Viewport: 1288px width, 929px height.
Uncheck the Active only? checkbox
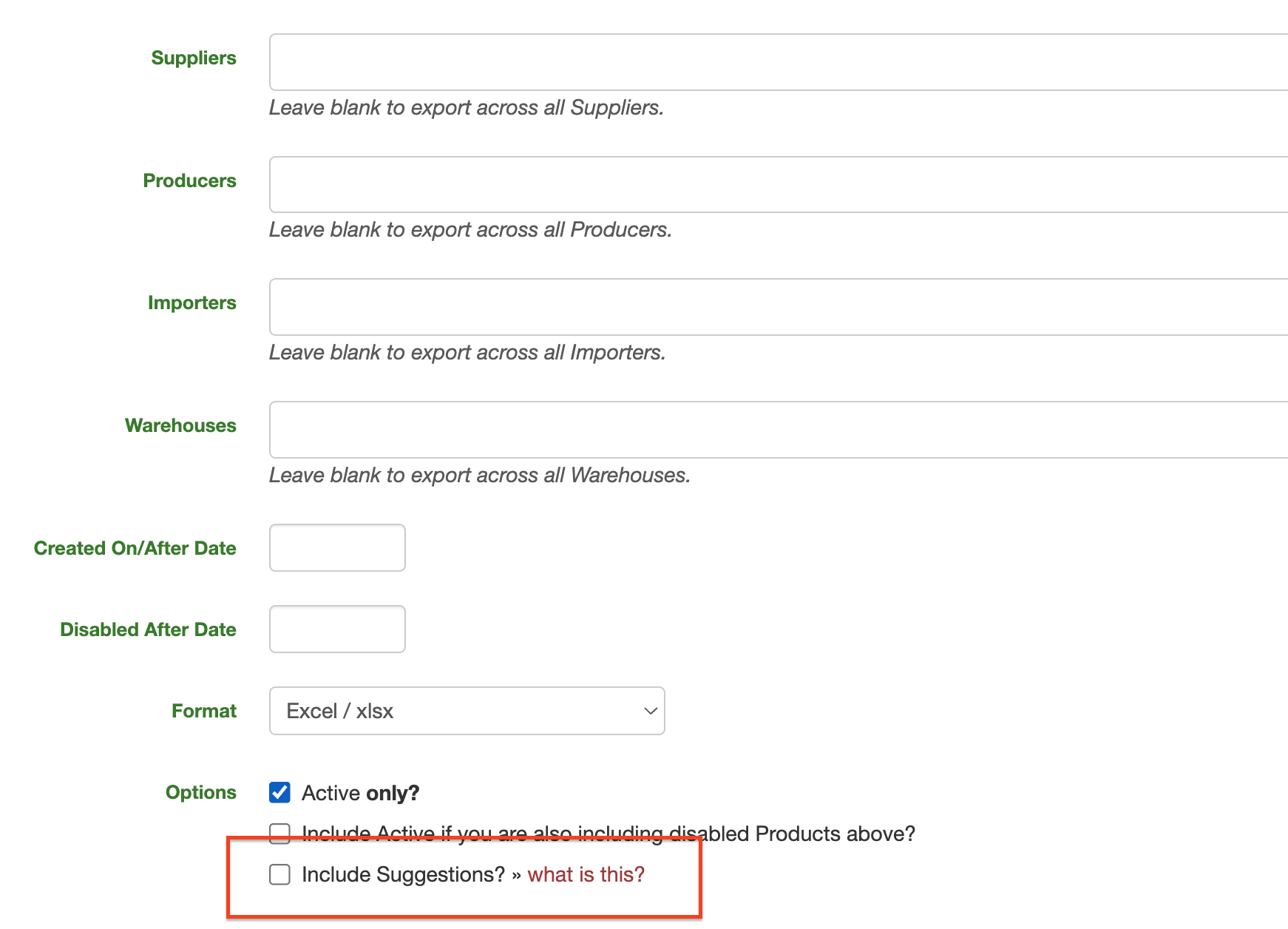[x=279, y=792]
